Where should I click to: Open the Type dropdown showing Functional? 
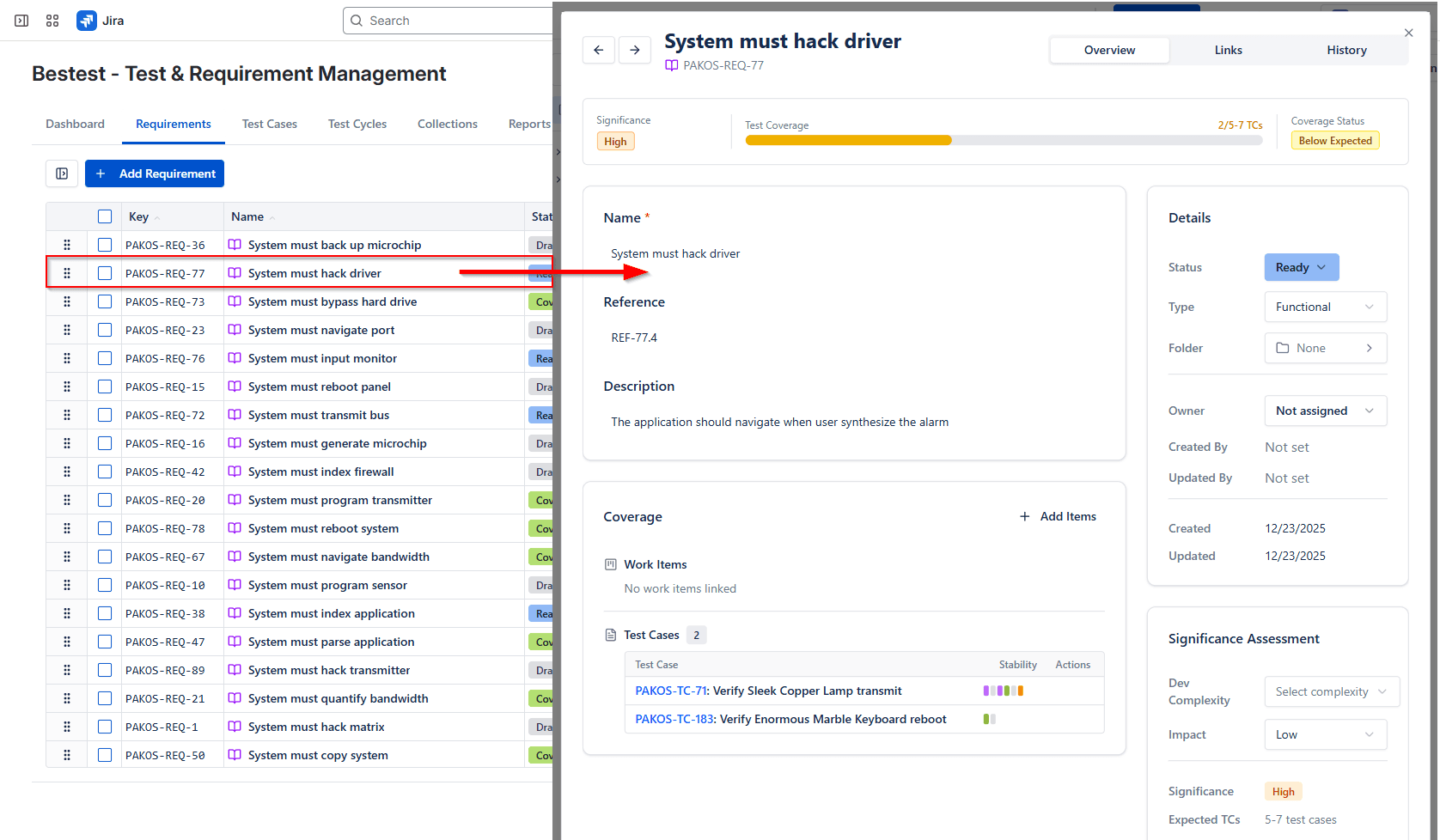click(1325, 307)
